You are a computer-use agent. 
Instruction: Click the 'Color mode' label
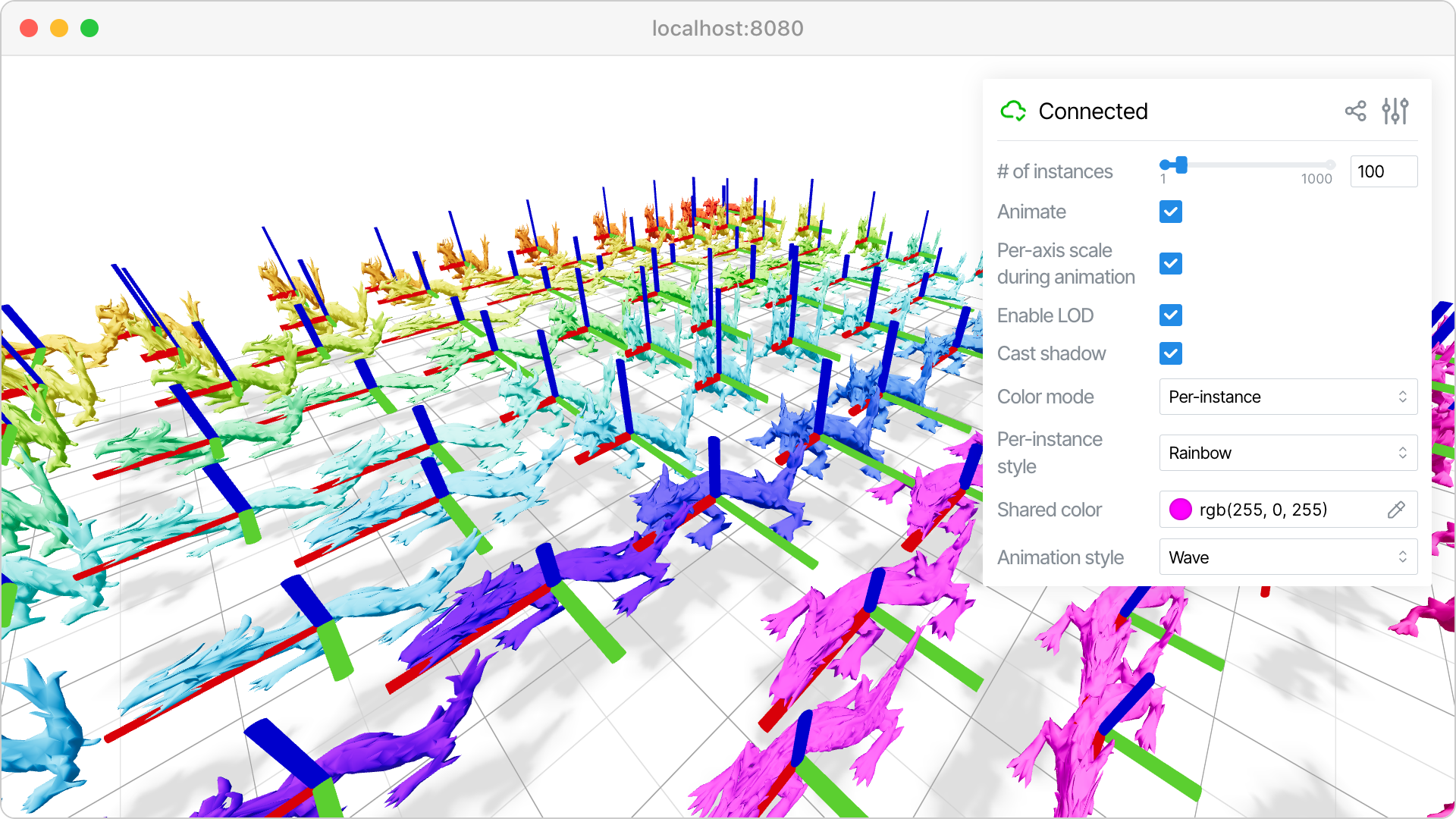[x=1045, y=397]
